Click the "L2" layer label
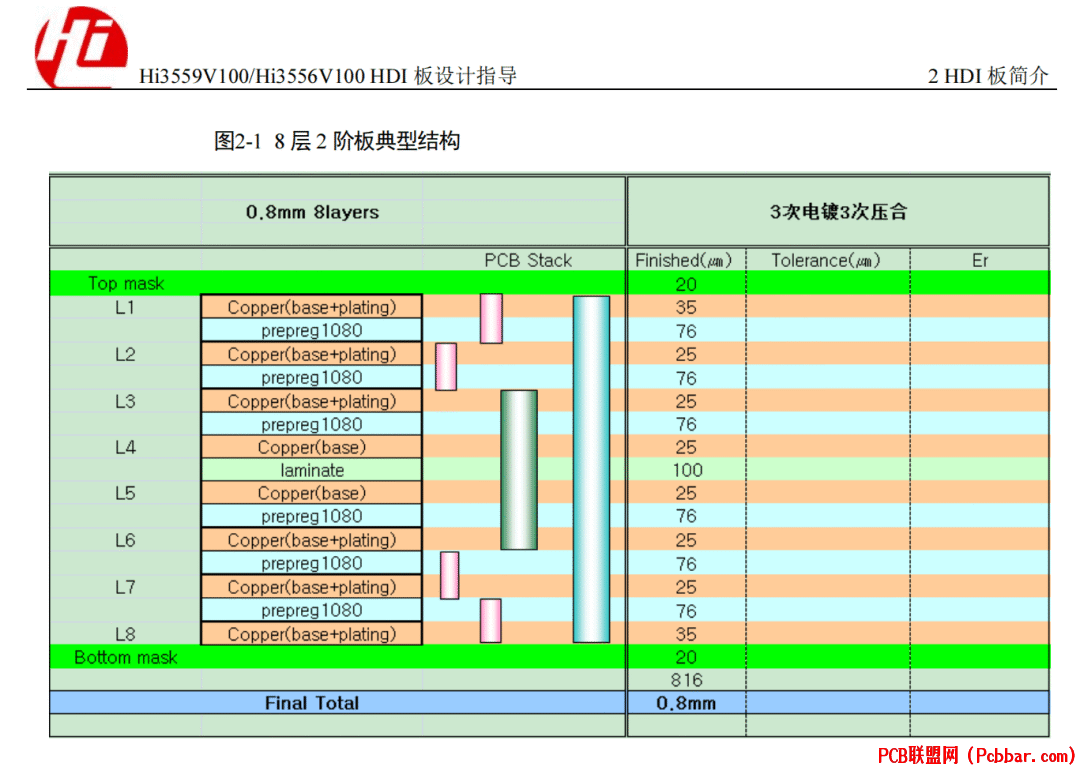This screenshot has width=1080, height=770. coord(125,354)
